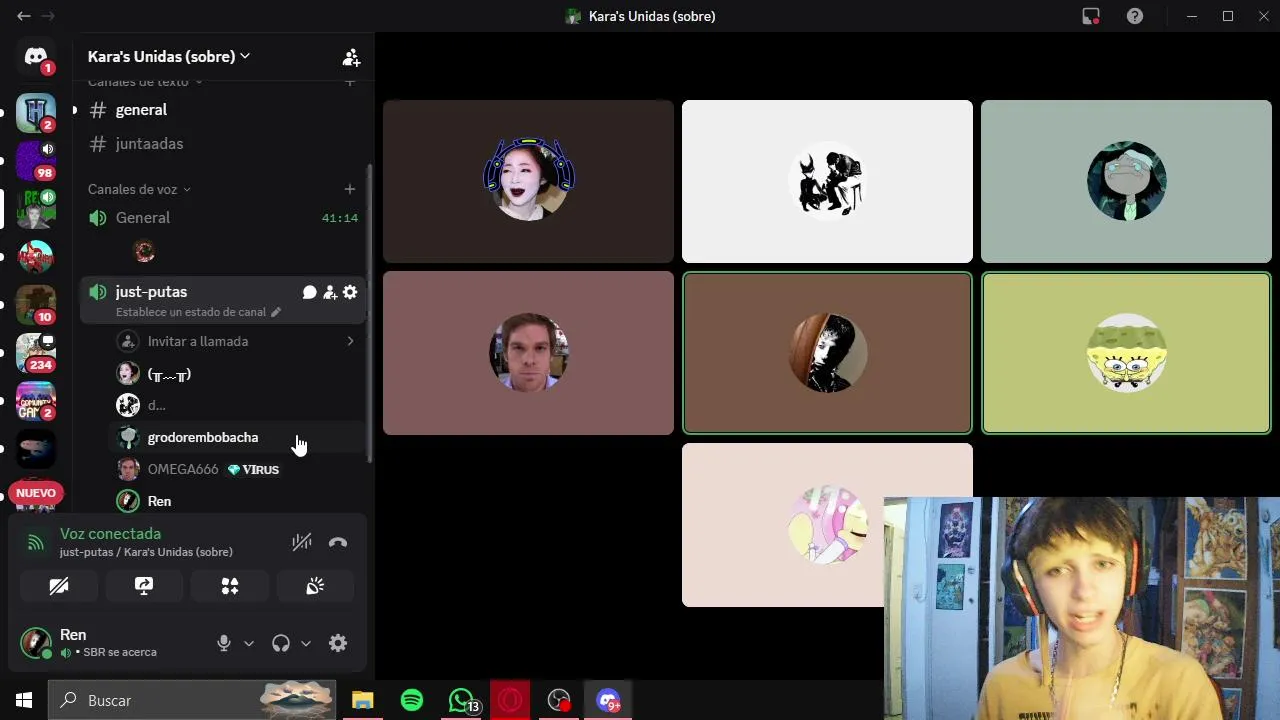
Task: Open Opera browser from taskbar
Action: click(510, 700)
